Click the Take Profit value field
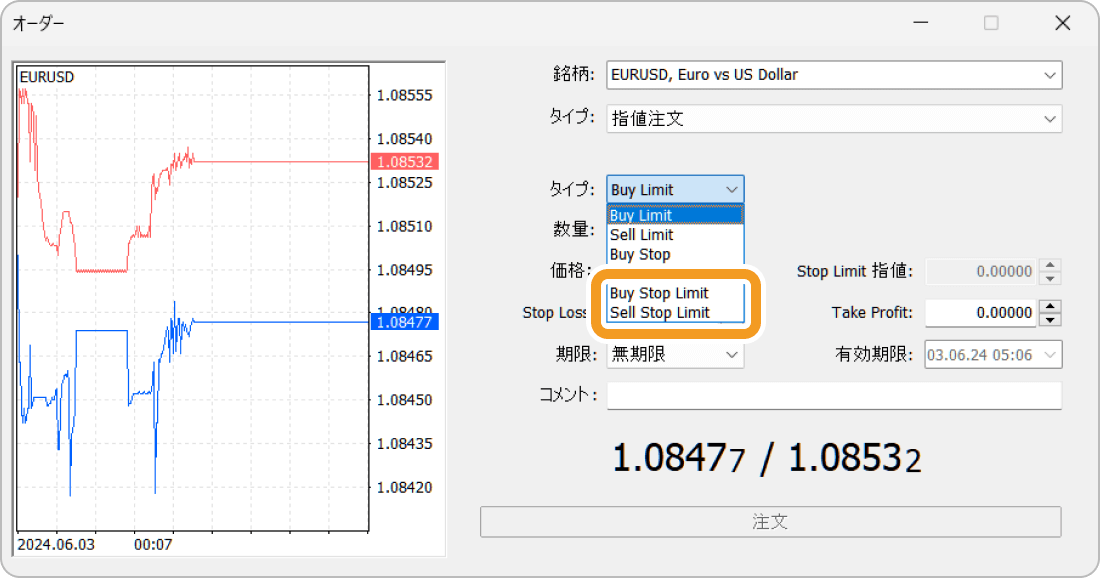This screenshot has width=1100, height=578. tap(981, 313)
